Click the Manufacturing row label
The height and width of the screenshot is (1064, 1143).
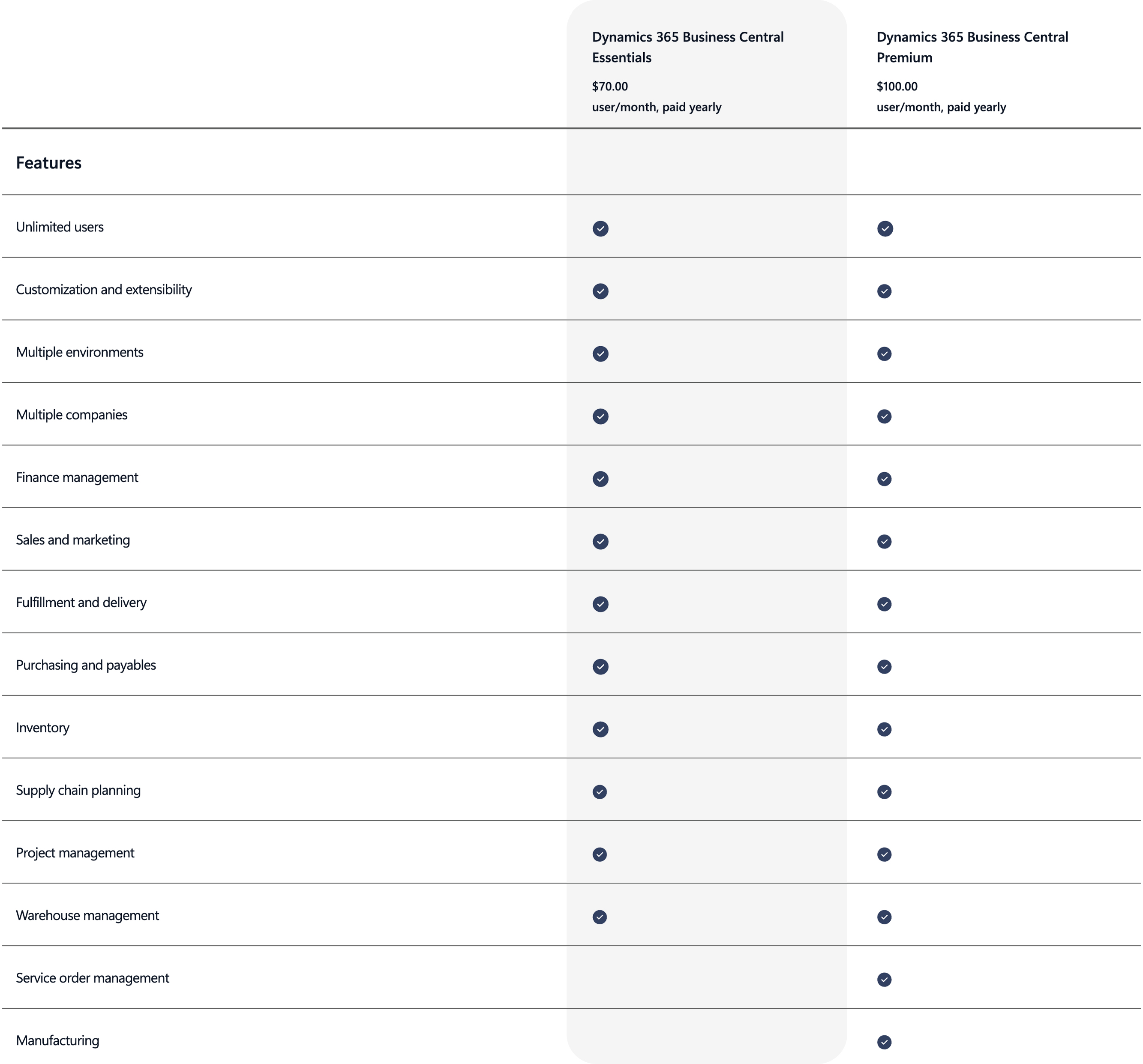point(57,1042)
